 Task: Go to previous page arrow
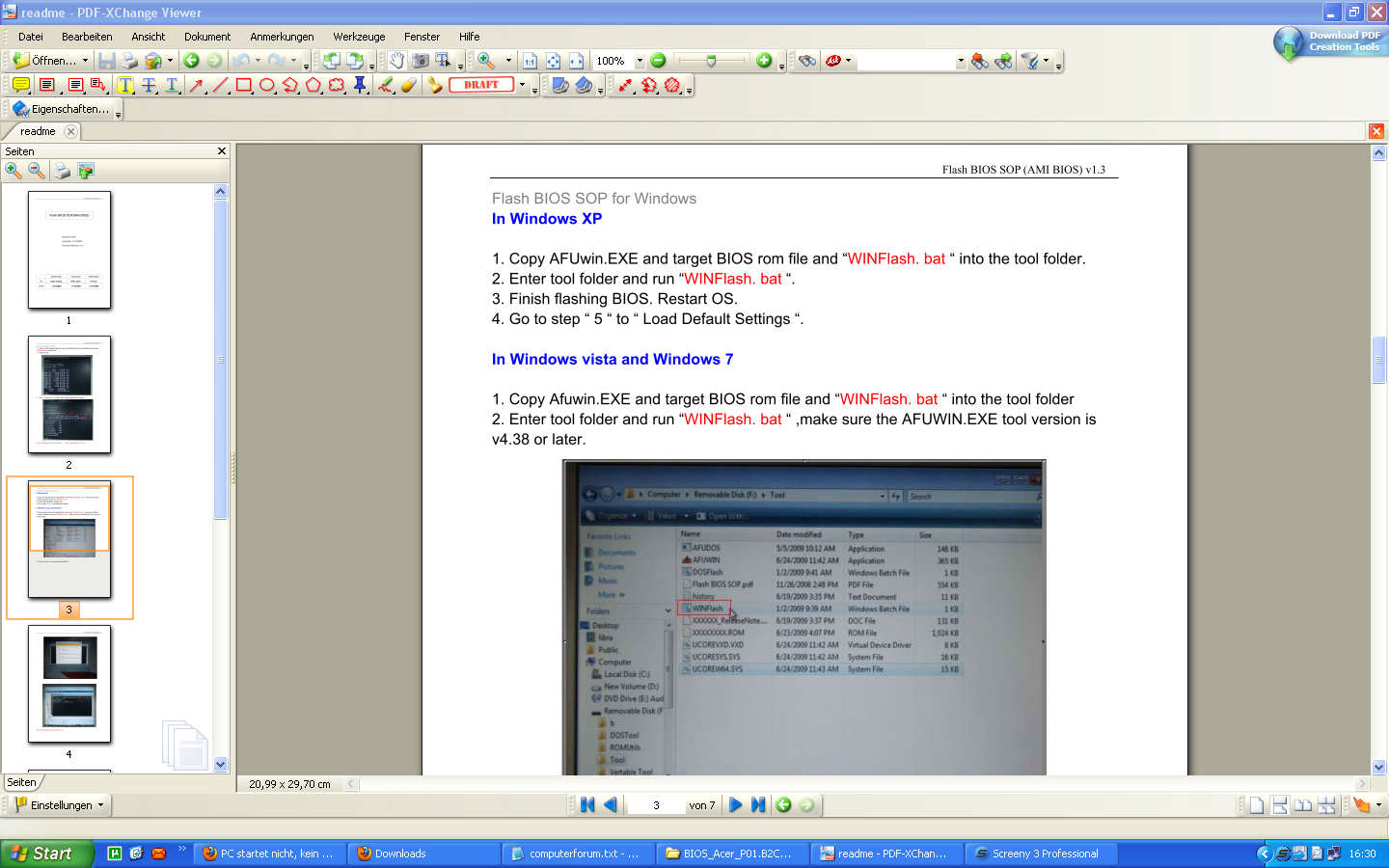point(611,805)
